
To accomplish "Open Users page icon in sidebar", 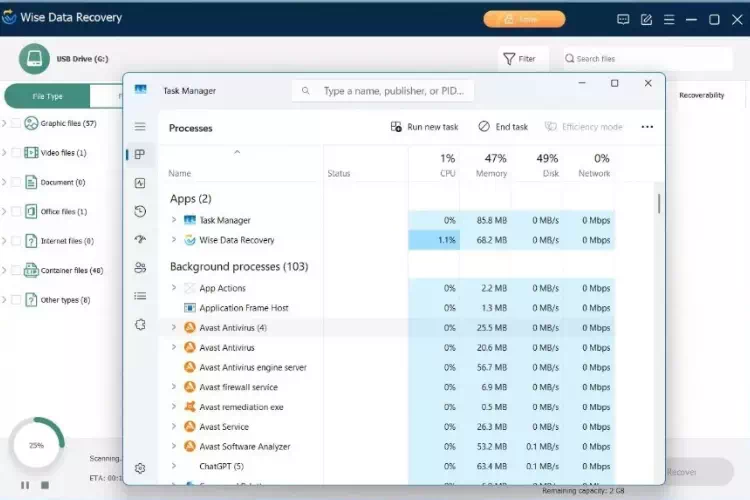I will click(140, 267).
